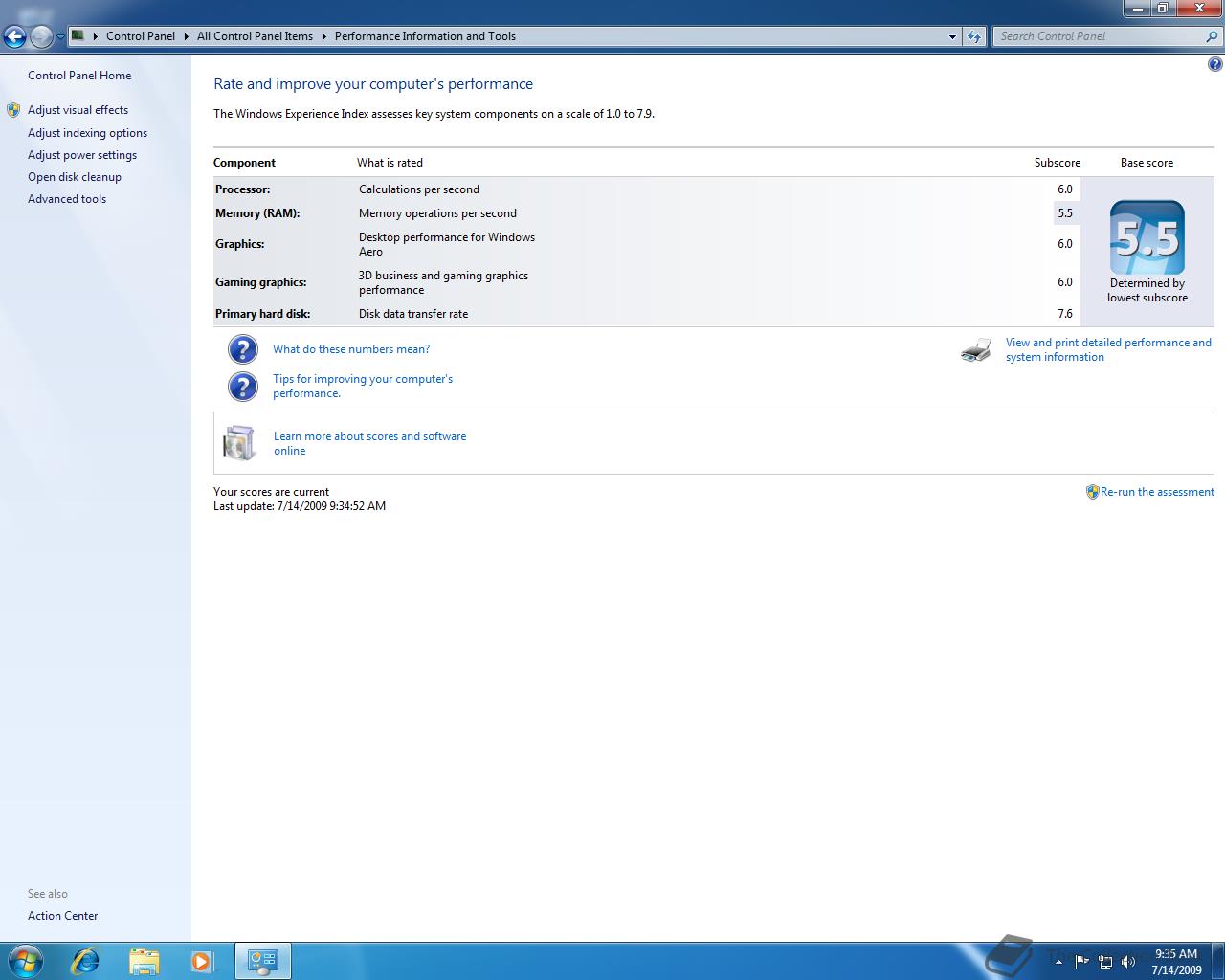Click the Subscore column header
1225x980 pixels.
click(x=1058, y=163)
